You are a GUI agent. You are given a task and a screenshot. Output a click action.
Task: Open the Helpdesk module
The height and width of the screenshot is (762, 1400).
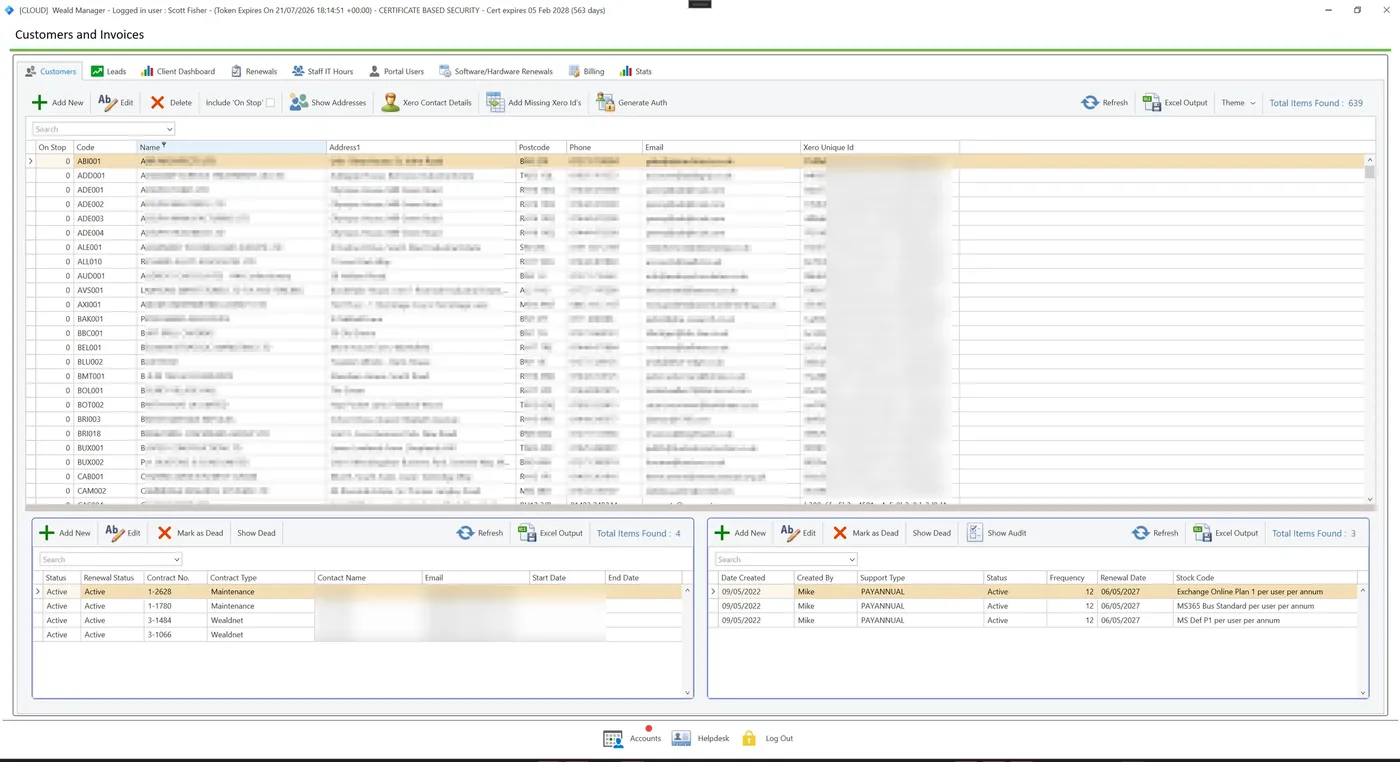pos(700,738)
